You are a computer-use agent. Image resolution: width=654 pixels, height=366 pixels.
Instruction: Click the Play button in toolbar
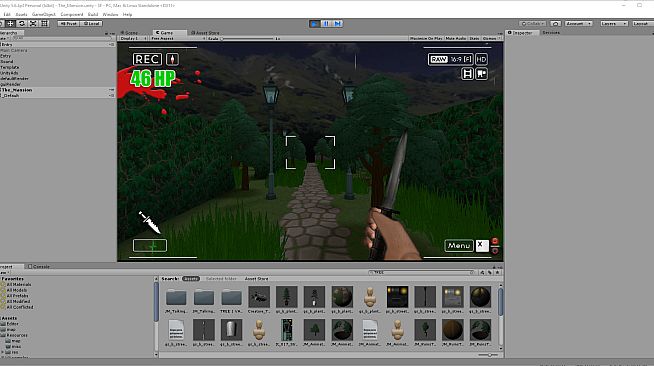[314, 24]
